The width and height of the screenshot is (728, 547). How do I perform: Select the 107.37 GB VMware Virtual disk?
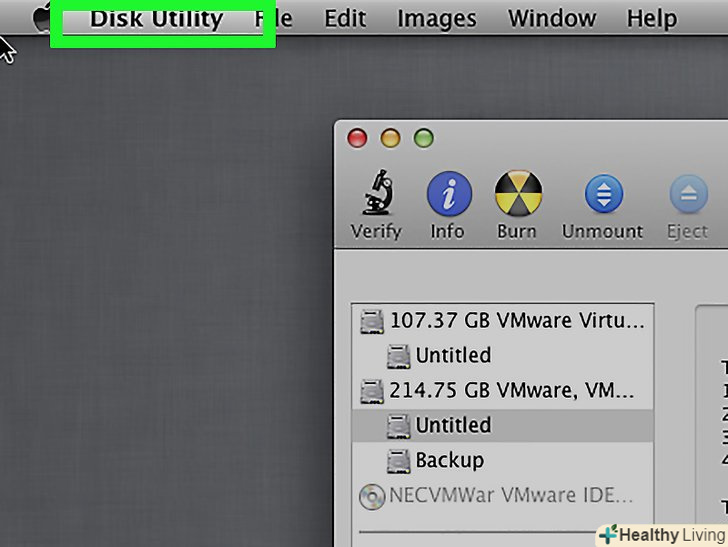click(503, 321)
